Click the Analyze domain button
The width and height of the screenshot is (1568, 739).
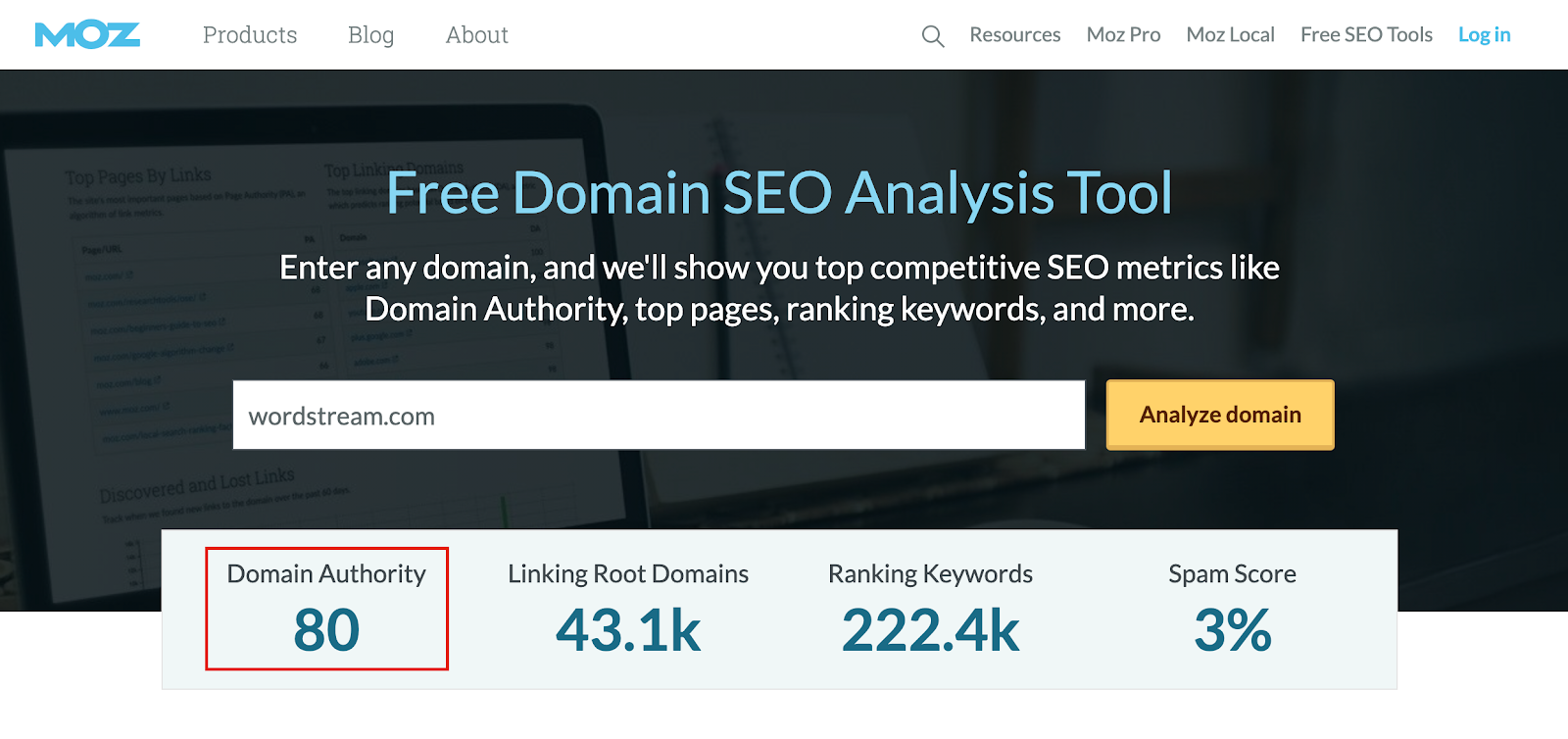[x=1220, y=415]
